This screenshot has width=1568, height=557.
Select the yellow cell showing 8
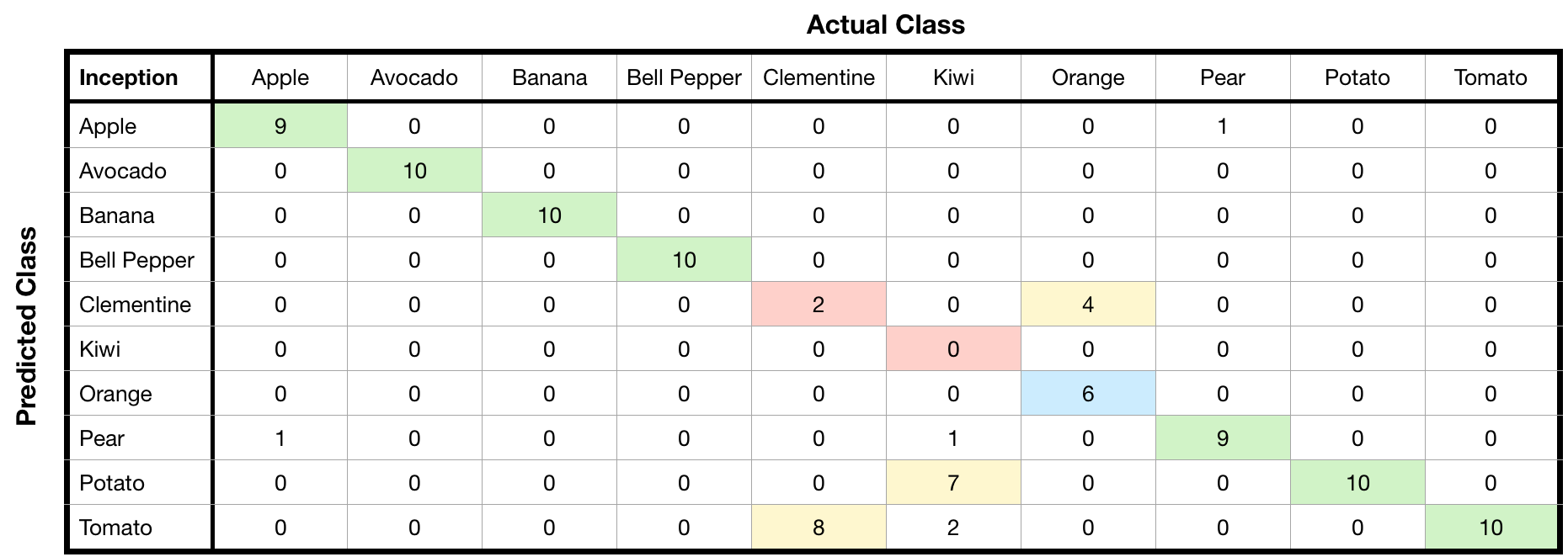(x=819, y=528)
